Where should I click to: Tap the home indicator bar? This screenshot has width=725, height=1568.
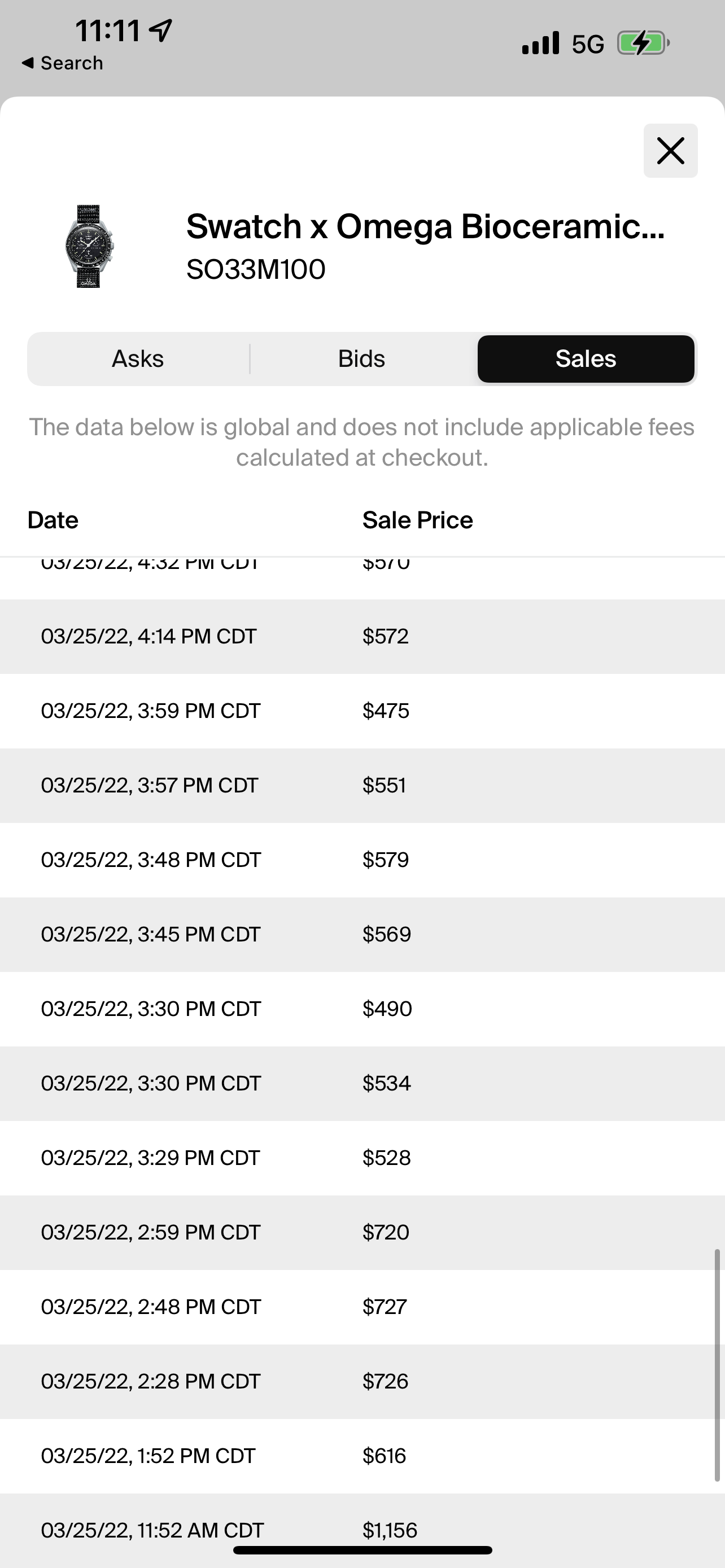pos(362,1550)
